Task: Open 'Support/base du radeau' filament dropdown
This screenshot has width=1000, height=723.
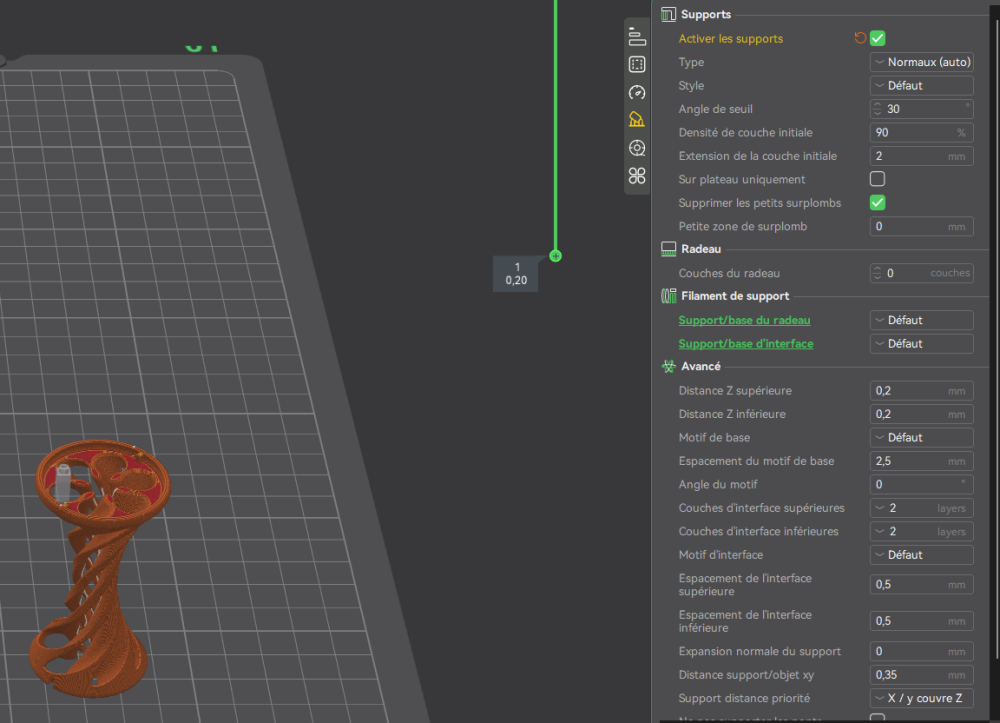Action: click(x=922, y=320)
